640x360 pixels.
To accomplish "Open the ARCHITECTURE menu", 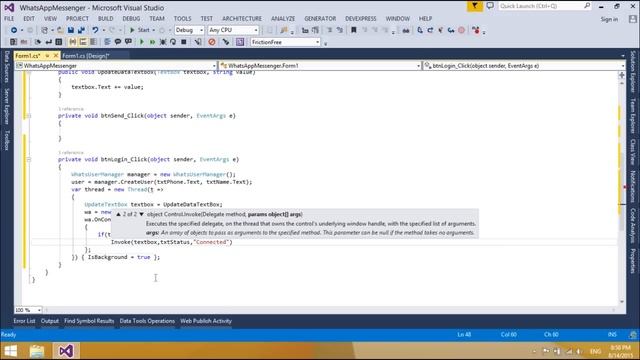I will point(242,19).
